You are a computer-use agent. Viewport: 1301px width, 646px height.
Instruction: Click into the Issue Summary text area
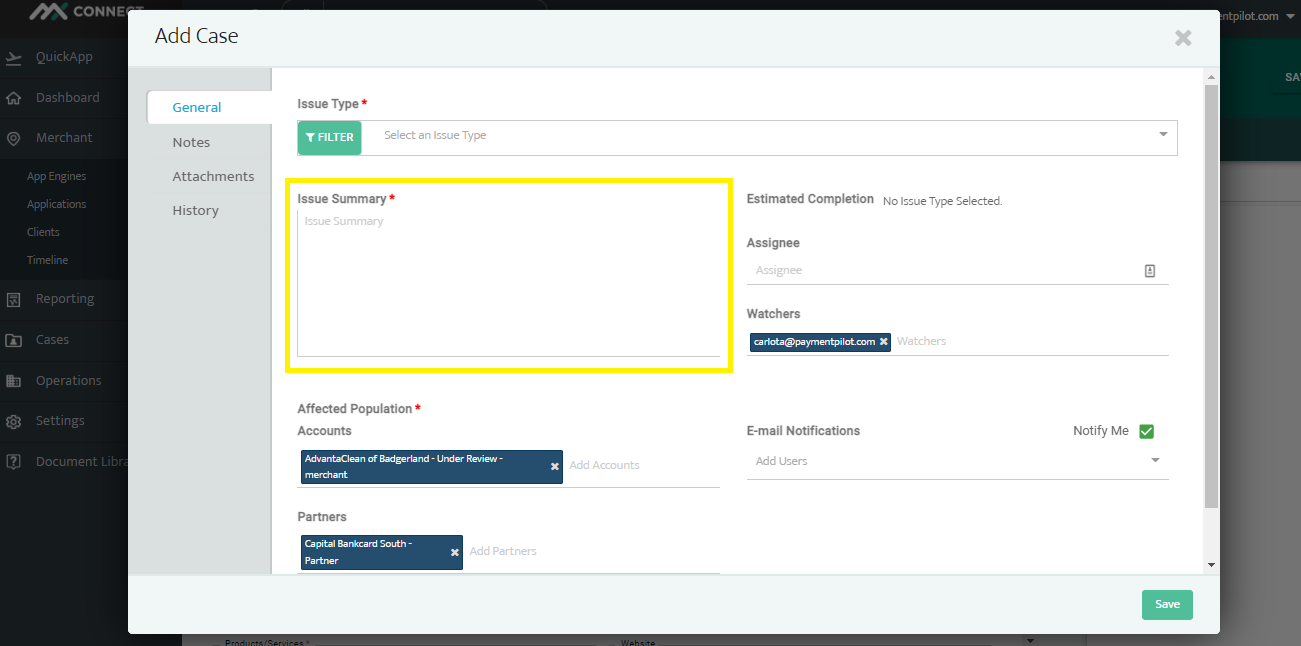(508, 285)
